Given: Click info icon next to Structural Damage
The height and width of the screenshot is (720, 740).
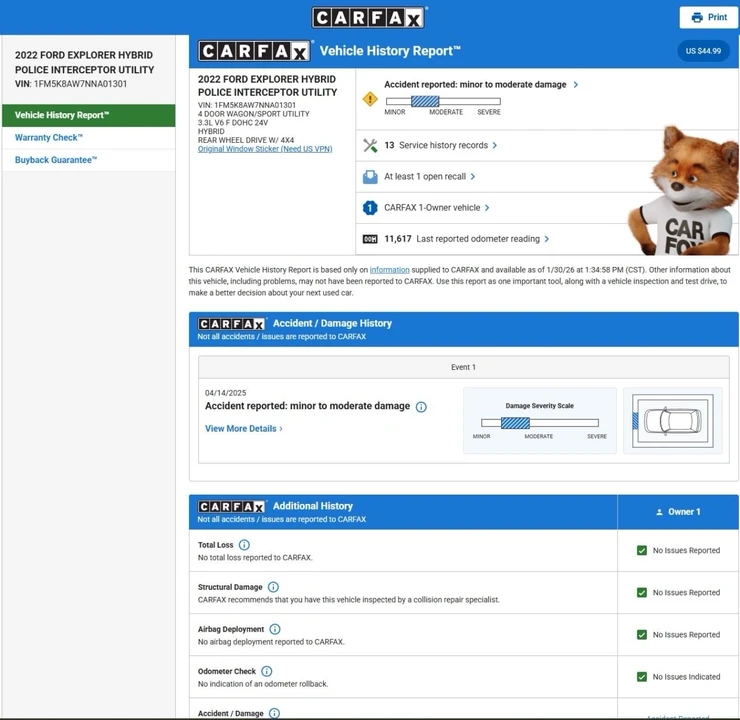Looking at the screenshot, I should tap(273, 587).
